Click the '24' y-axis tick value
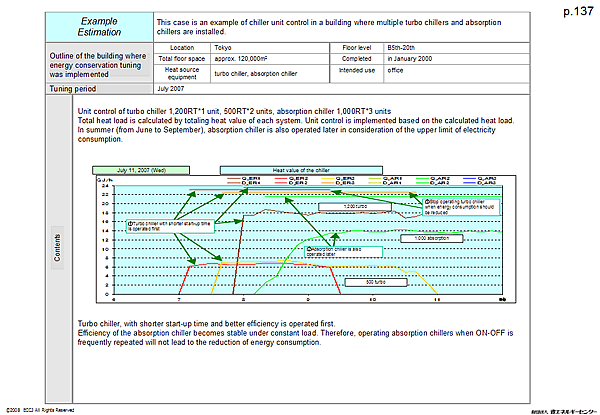 [x=106, y=186]
